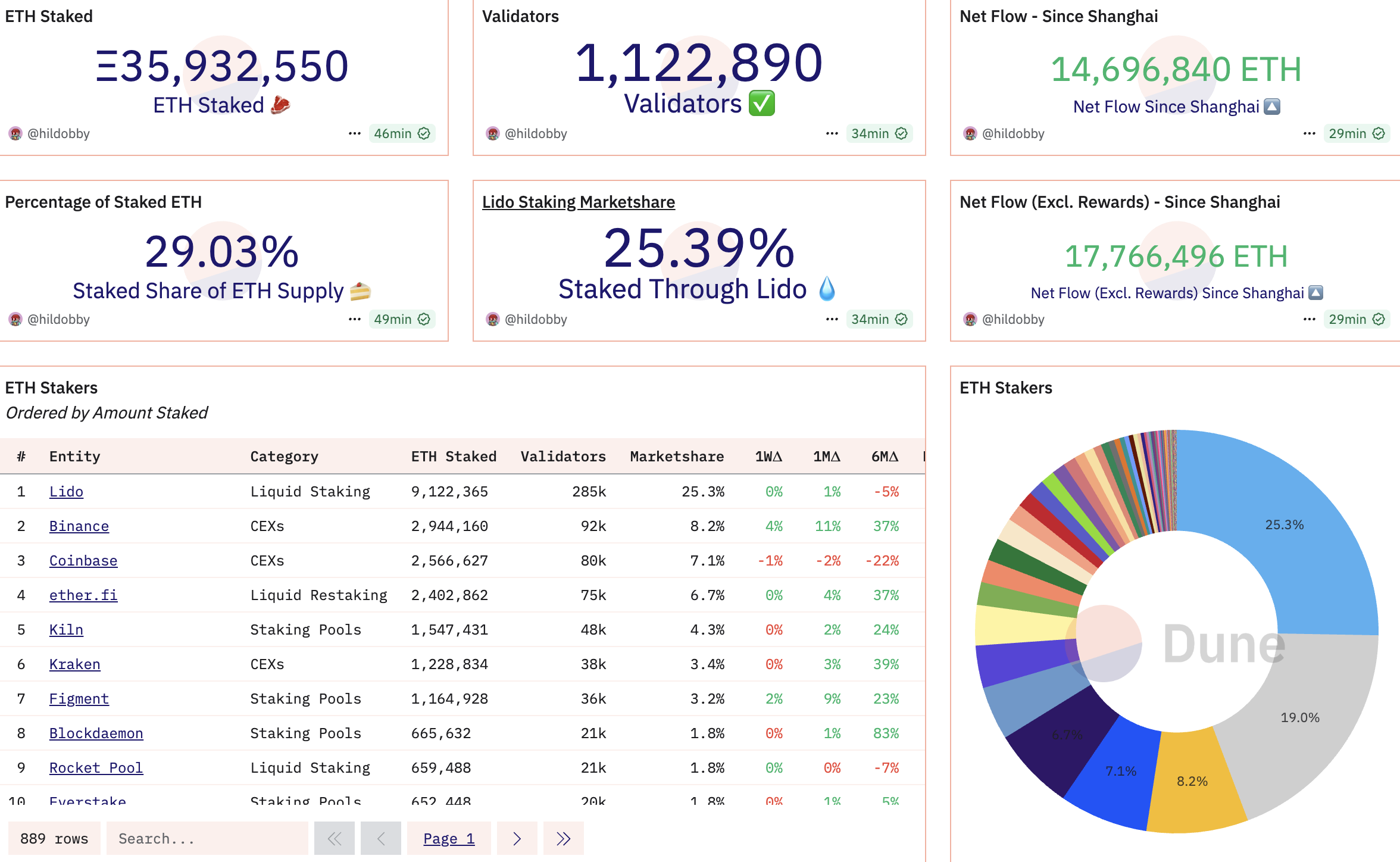Open options menu on Validators card

pyautogui.click(x=832, y=133)
